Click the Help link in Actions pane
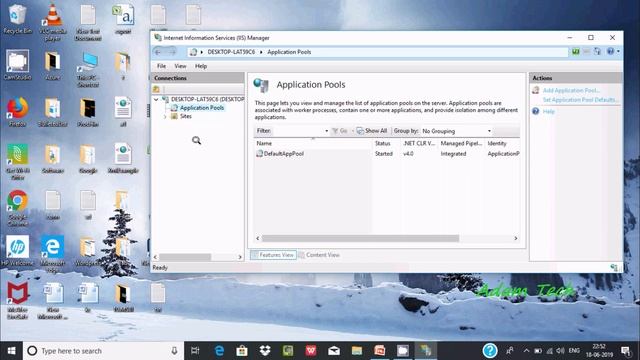 pyautogui.click(x=548, y=111)
